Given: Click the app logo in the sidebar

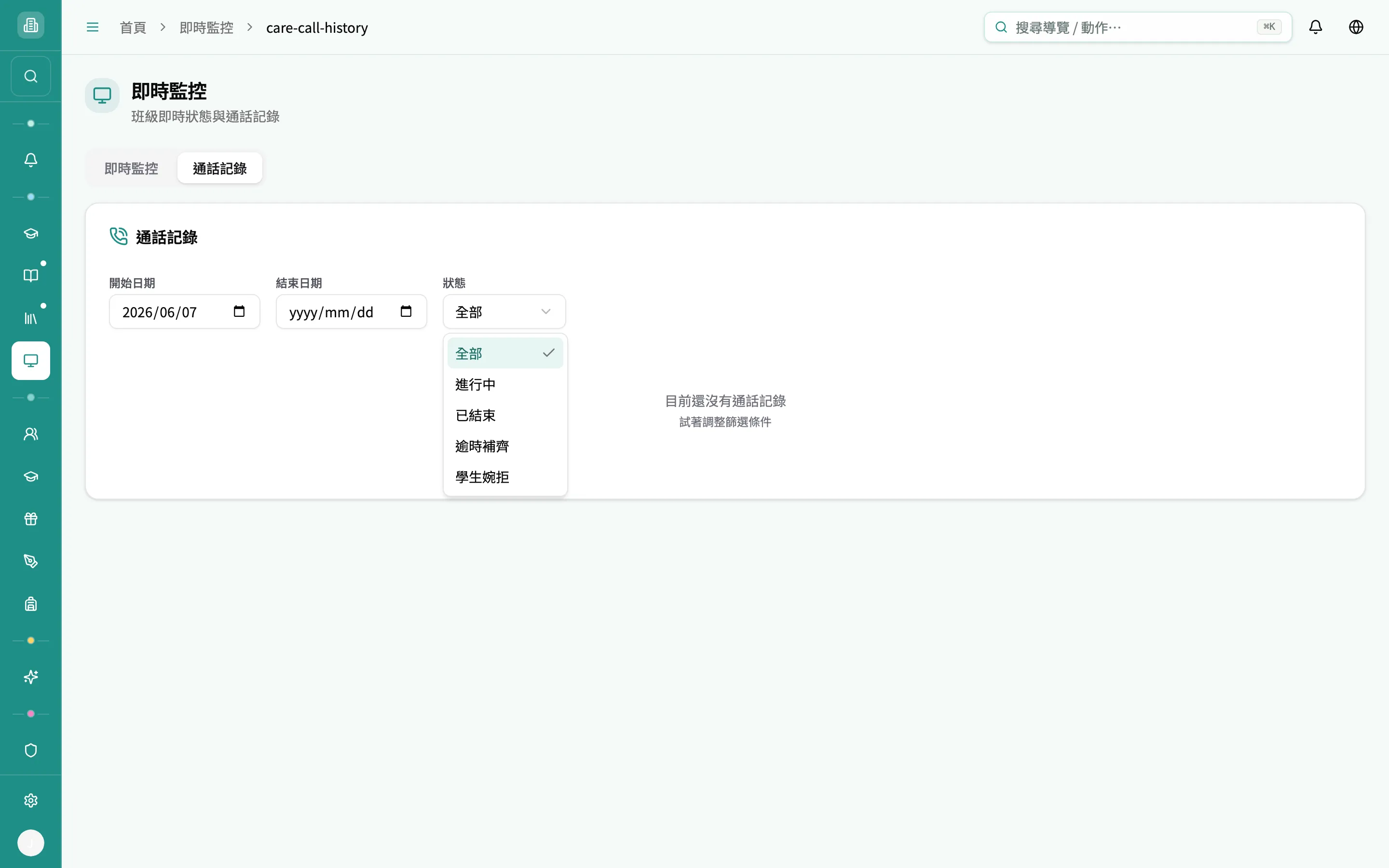Looking at the screenshot, I should tap(30, 25).
